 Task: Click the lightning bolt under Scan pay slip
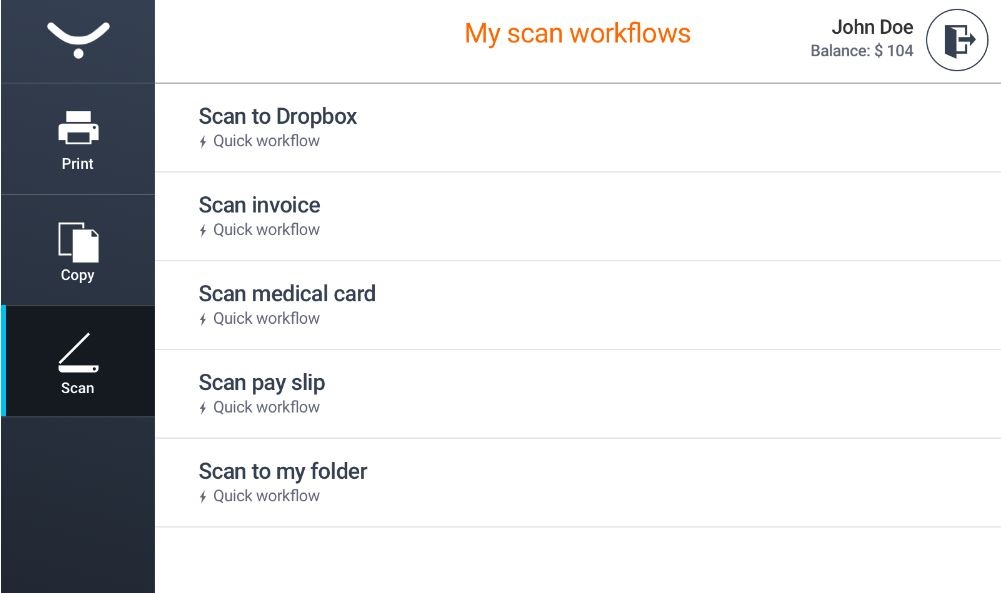tap(203, 408)
